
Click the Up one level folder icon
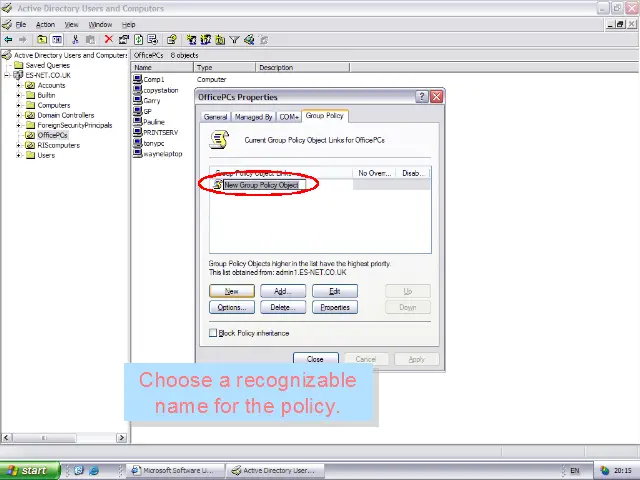click(42, 40)
